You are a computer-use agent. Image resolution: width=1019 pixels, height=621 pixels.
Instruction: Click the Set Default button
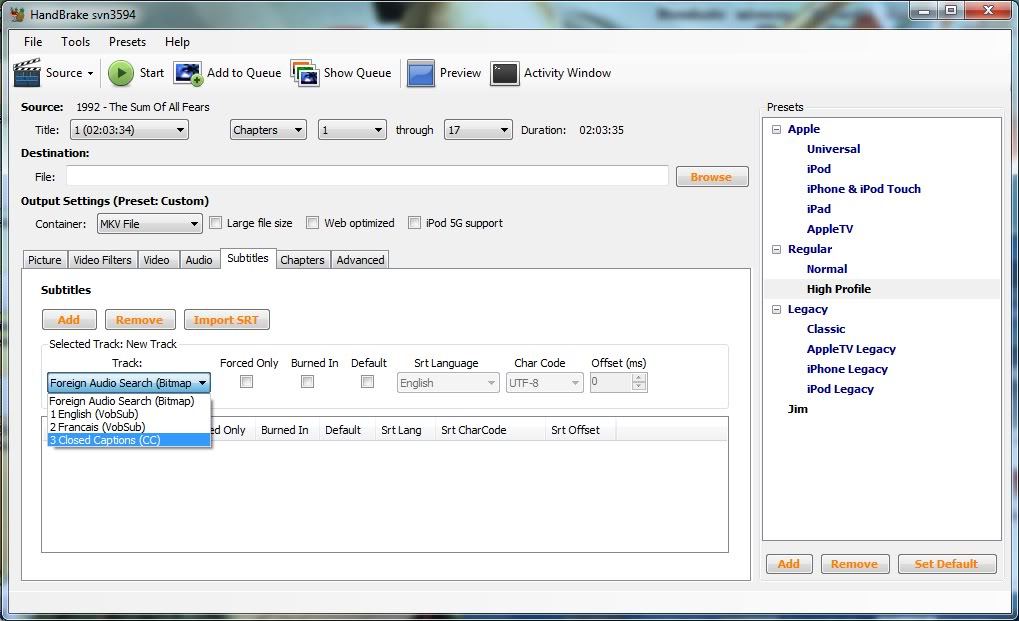[x=947, y=564]
